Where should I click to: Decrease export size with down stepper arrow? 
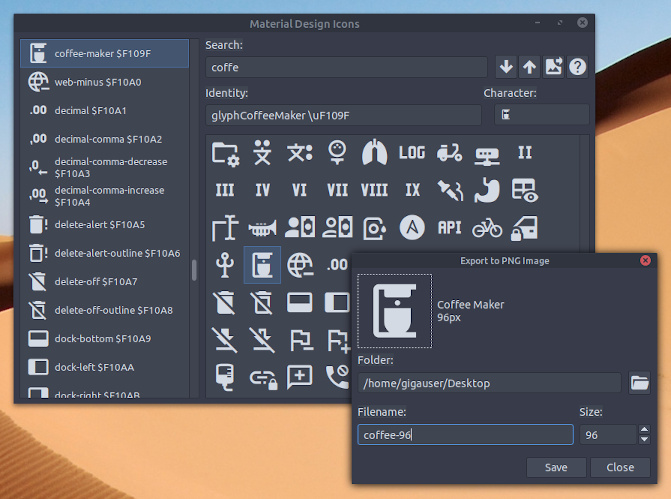click(644, 440)
